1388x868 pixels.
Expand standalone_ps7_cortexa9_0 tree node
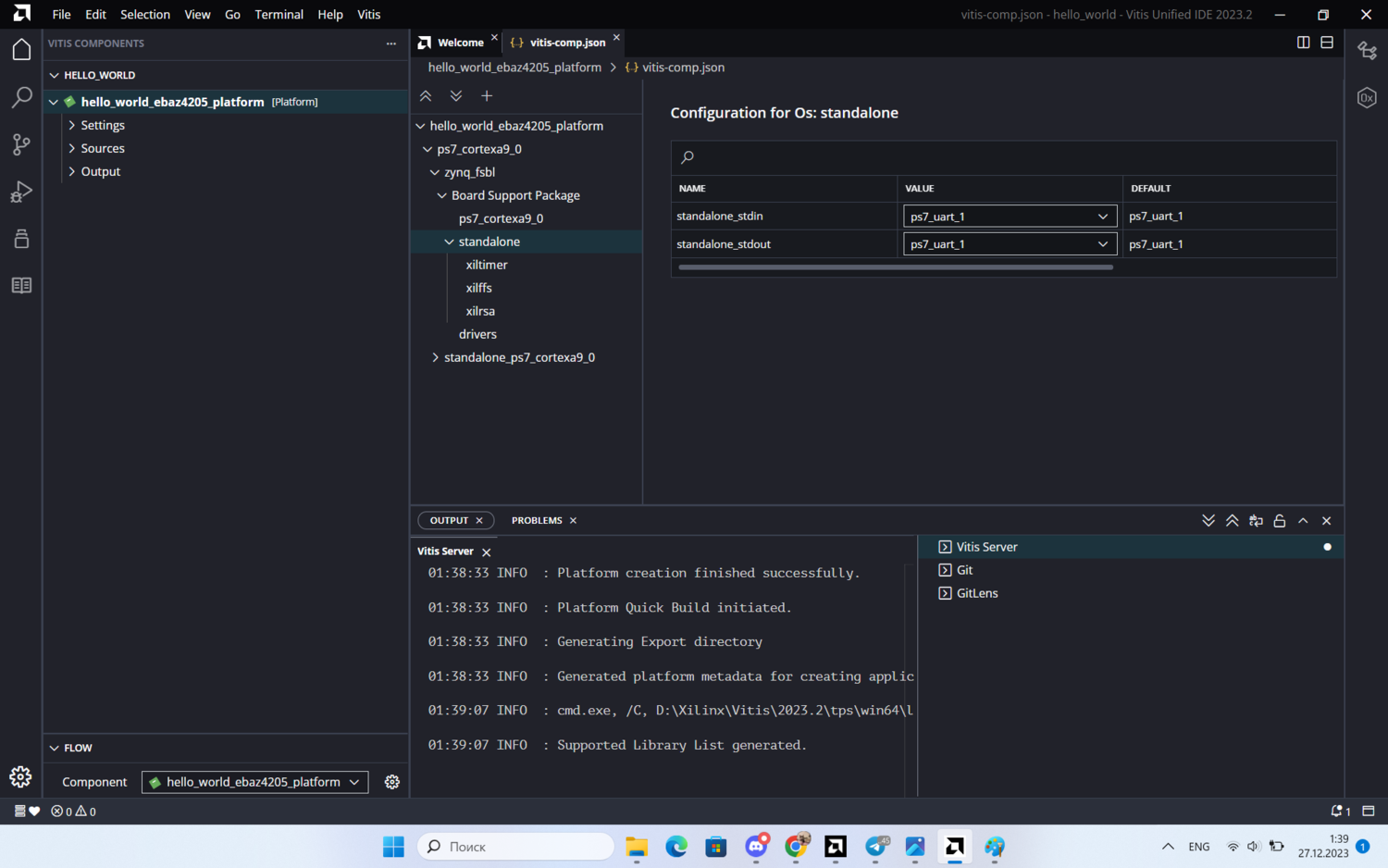pos(435,357)
